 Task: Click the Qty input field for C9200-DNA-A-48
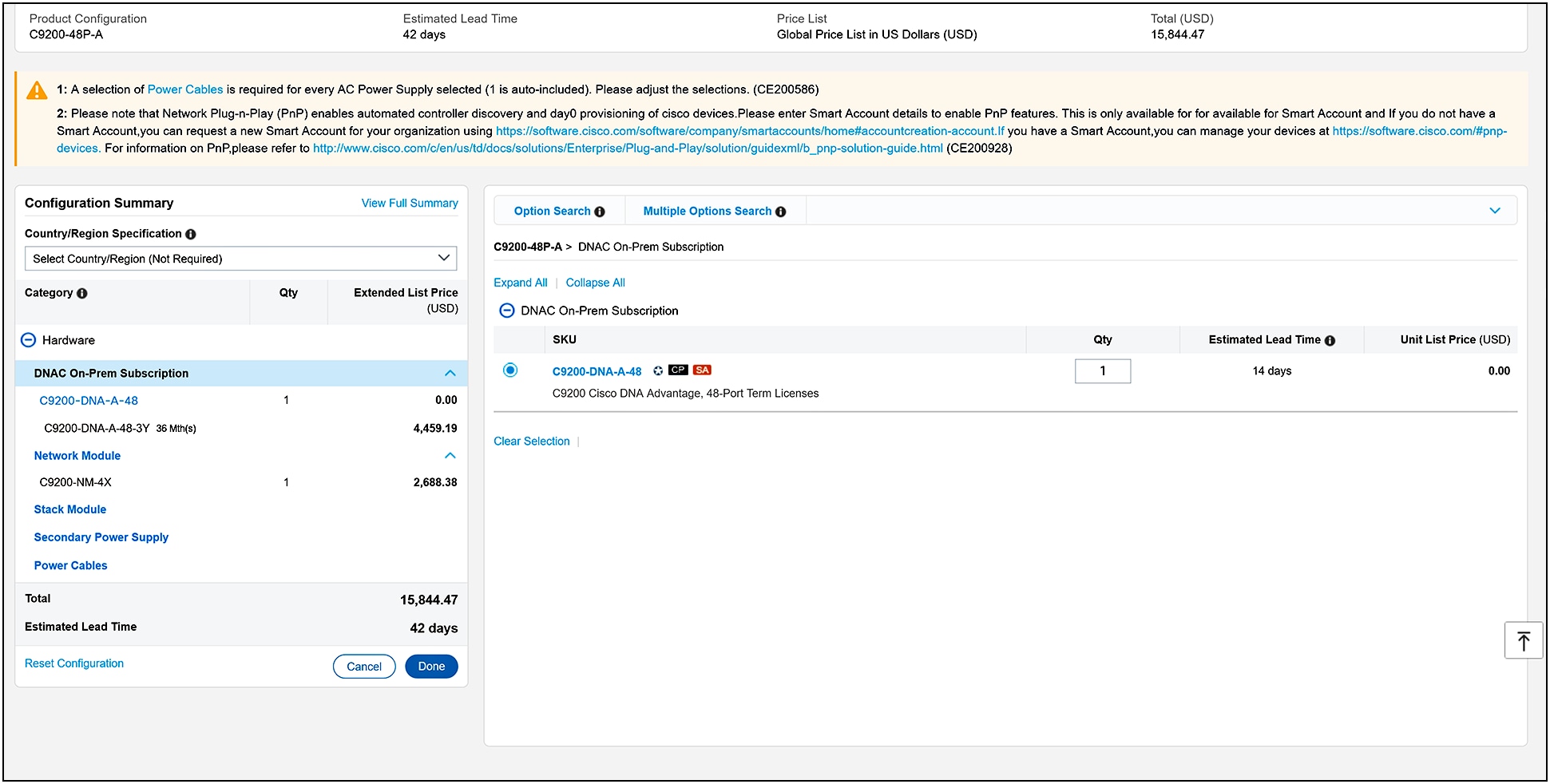(1103, 371)
